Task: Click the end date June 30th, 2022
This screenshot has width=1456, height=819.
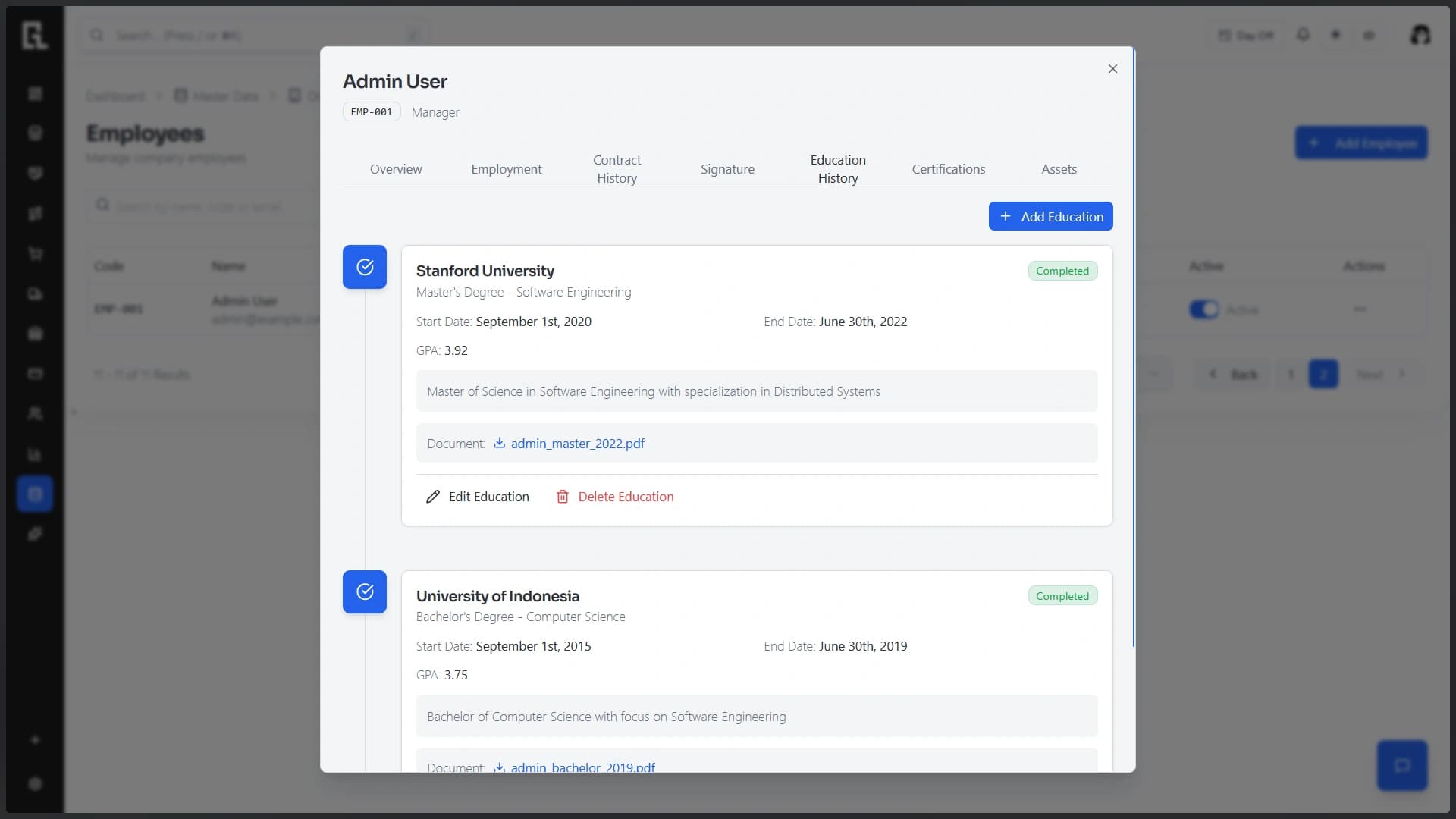Action: [x=863, y=322]
